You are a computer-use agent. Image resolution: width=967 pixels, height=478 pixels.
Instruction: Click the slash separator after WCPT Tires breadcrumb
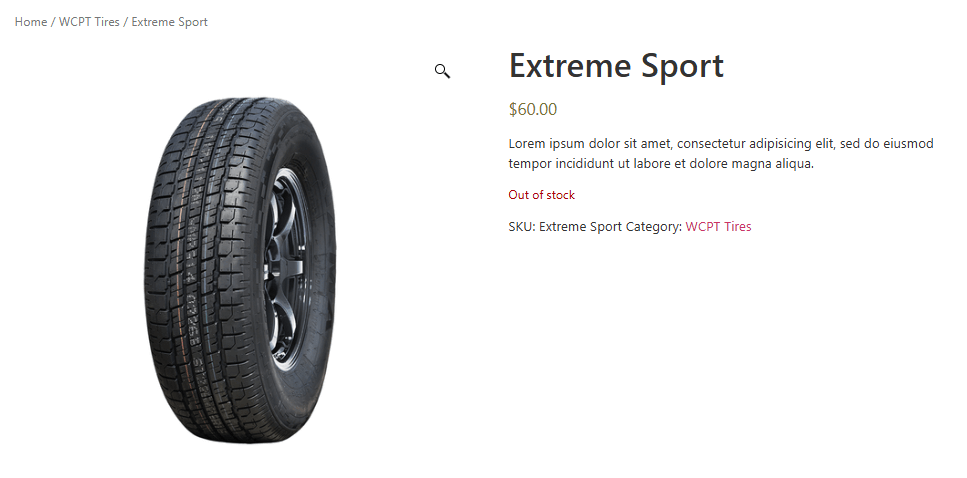(x=125, y=22)
